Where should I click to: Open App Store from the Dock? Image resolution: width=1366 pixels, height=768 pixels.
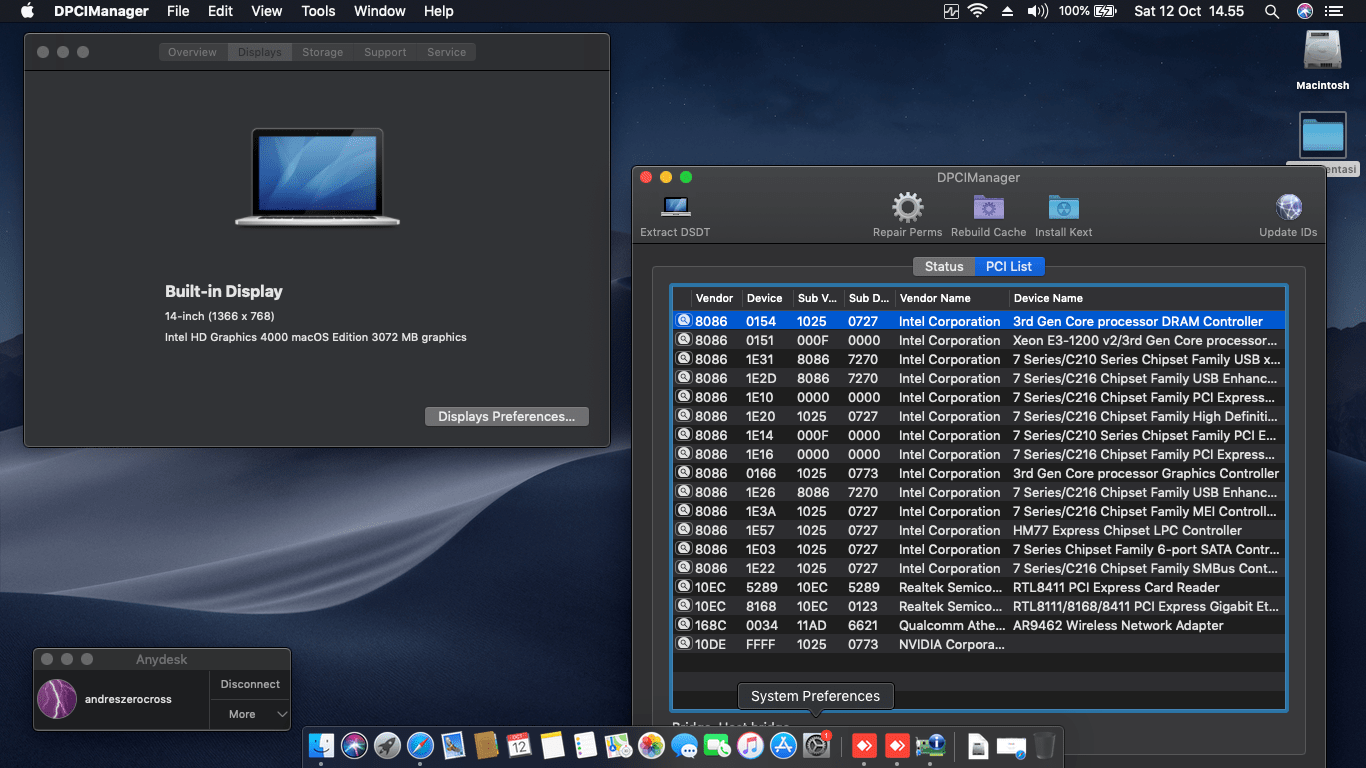tap(783, 745)
